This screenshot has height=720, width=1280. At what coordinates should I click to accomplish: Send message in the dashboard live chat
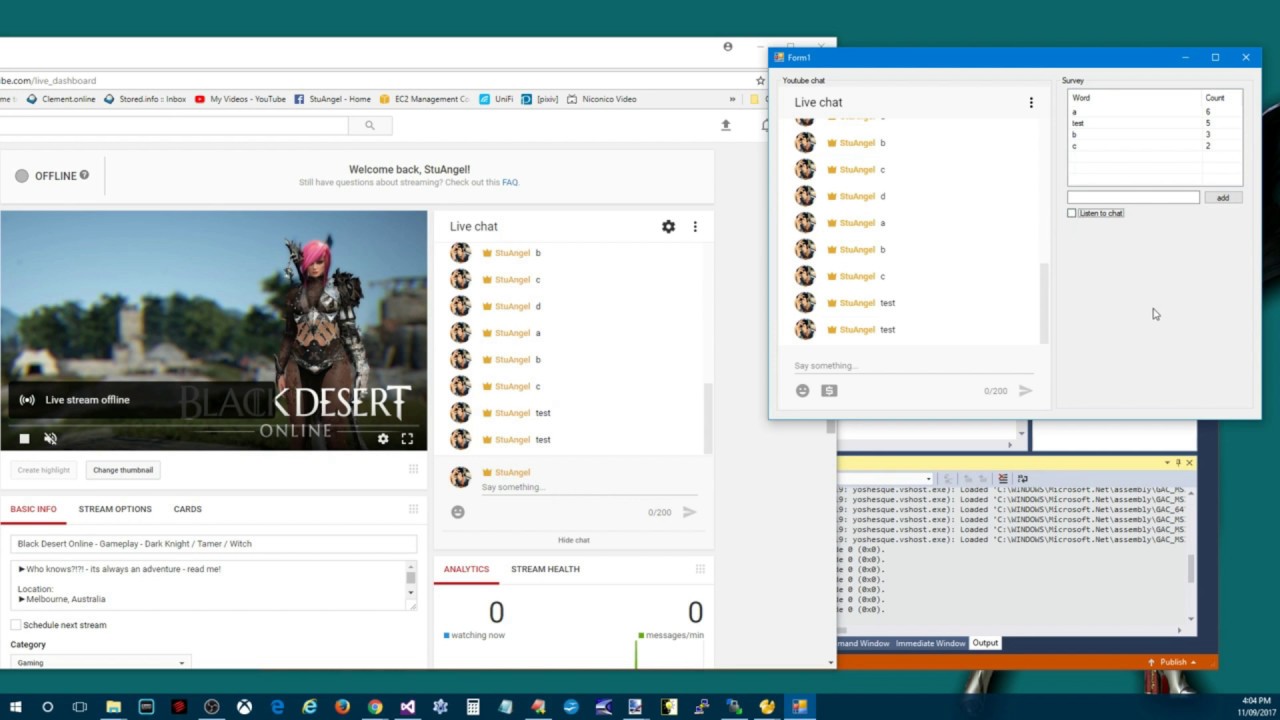point(689,512)
